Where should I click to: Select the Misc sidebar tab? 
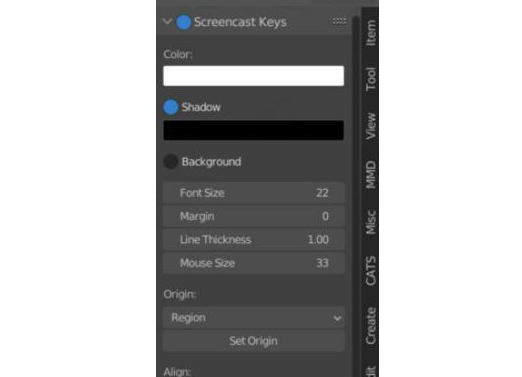[x=371, y=222]
